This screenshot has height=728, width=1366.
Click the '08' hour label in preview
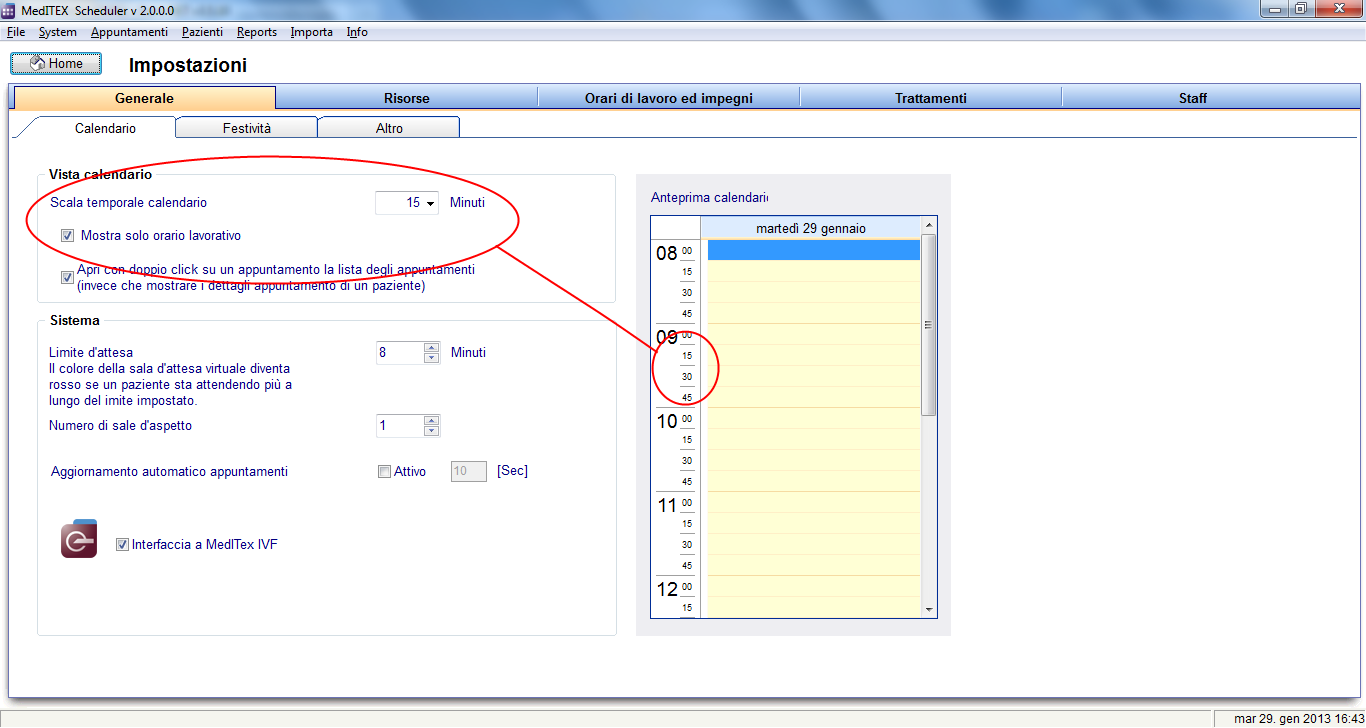pyautogui.click(x=667, y=253)
